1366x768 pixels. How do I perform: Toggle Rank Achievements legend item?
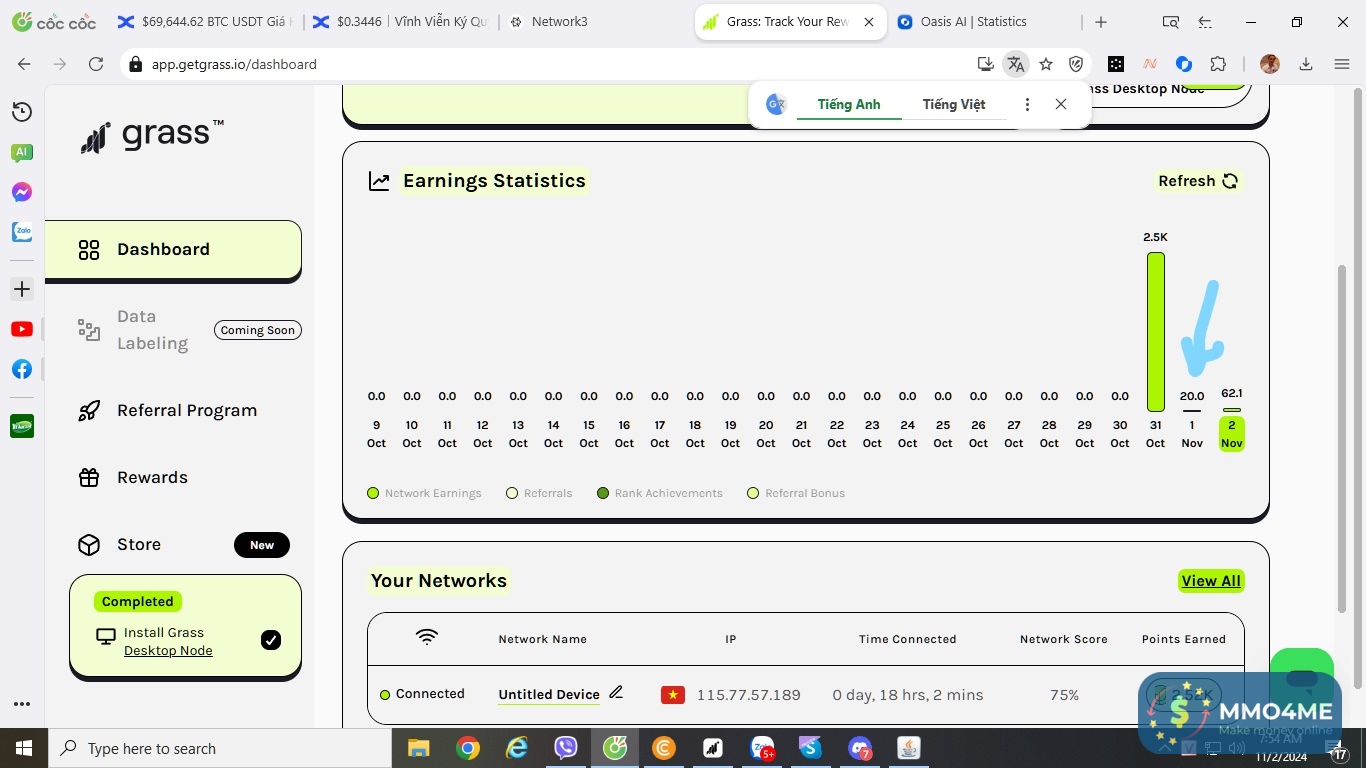pos(659,493)
